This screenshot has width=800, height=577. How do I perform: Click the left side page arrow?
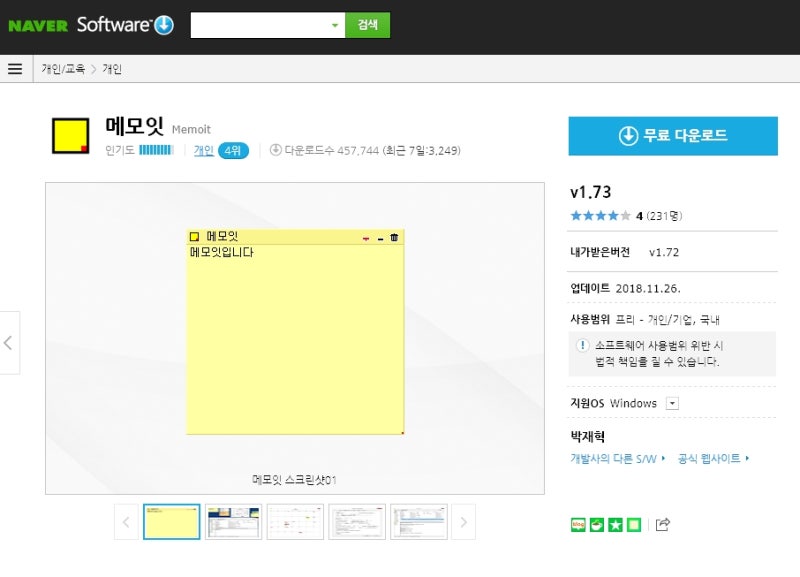[x=9, y=343]
